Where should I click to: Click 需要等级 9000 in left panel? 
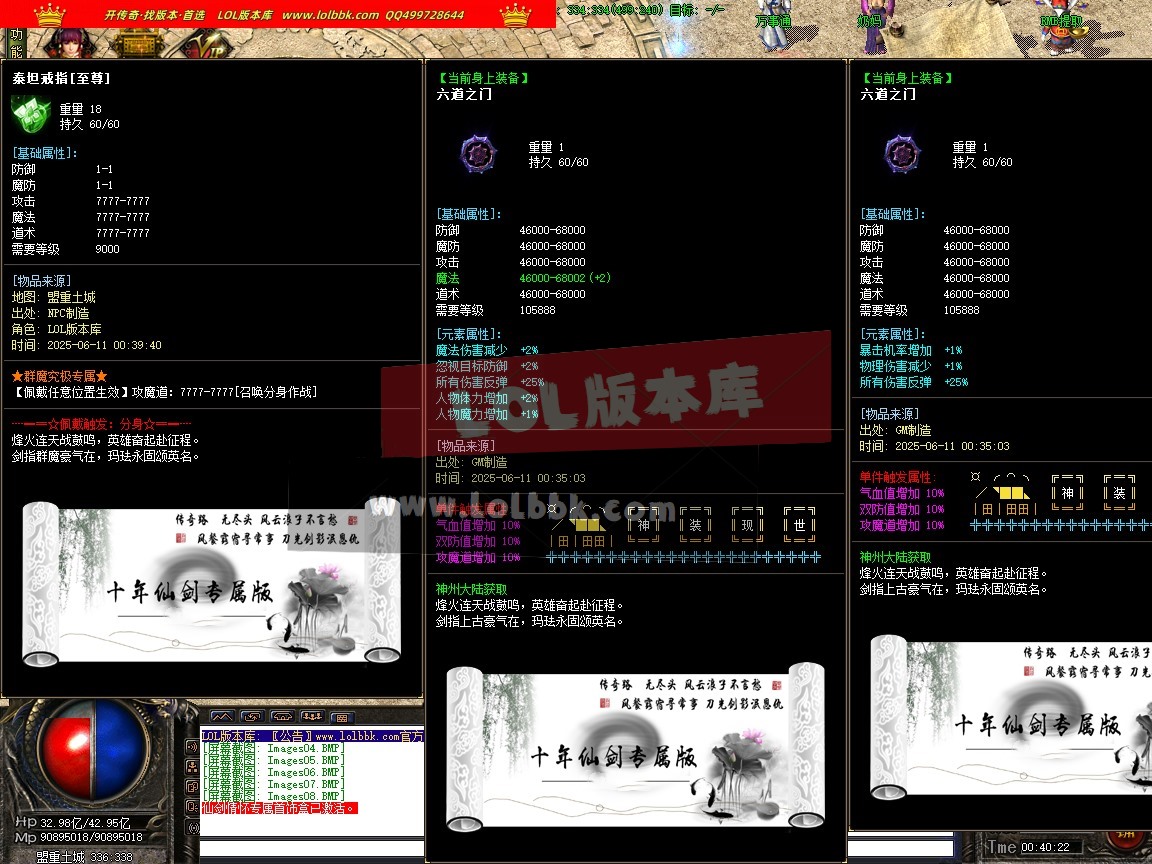(x=65, y=249)
